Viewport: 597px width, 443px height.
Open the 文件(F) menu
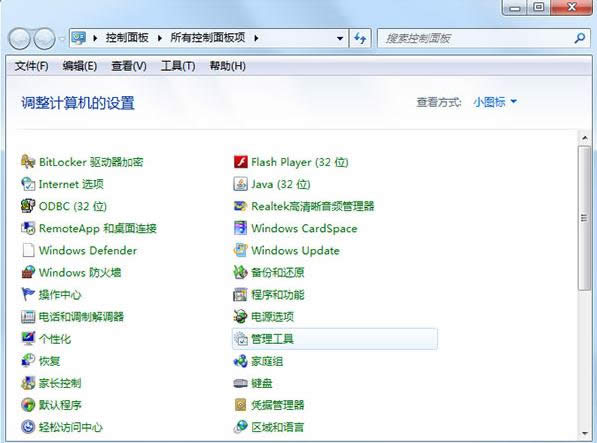coord(32,66)
